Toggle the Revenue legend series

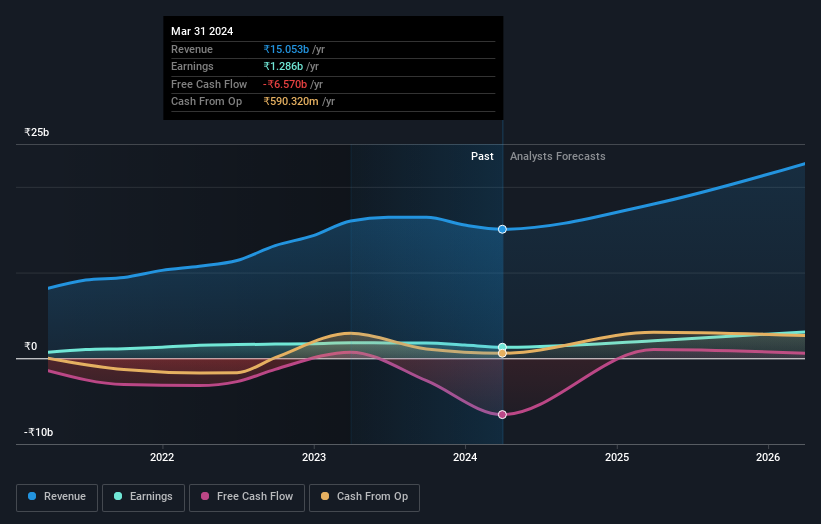(57, 497)
